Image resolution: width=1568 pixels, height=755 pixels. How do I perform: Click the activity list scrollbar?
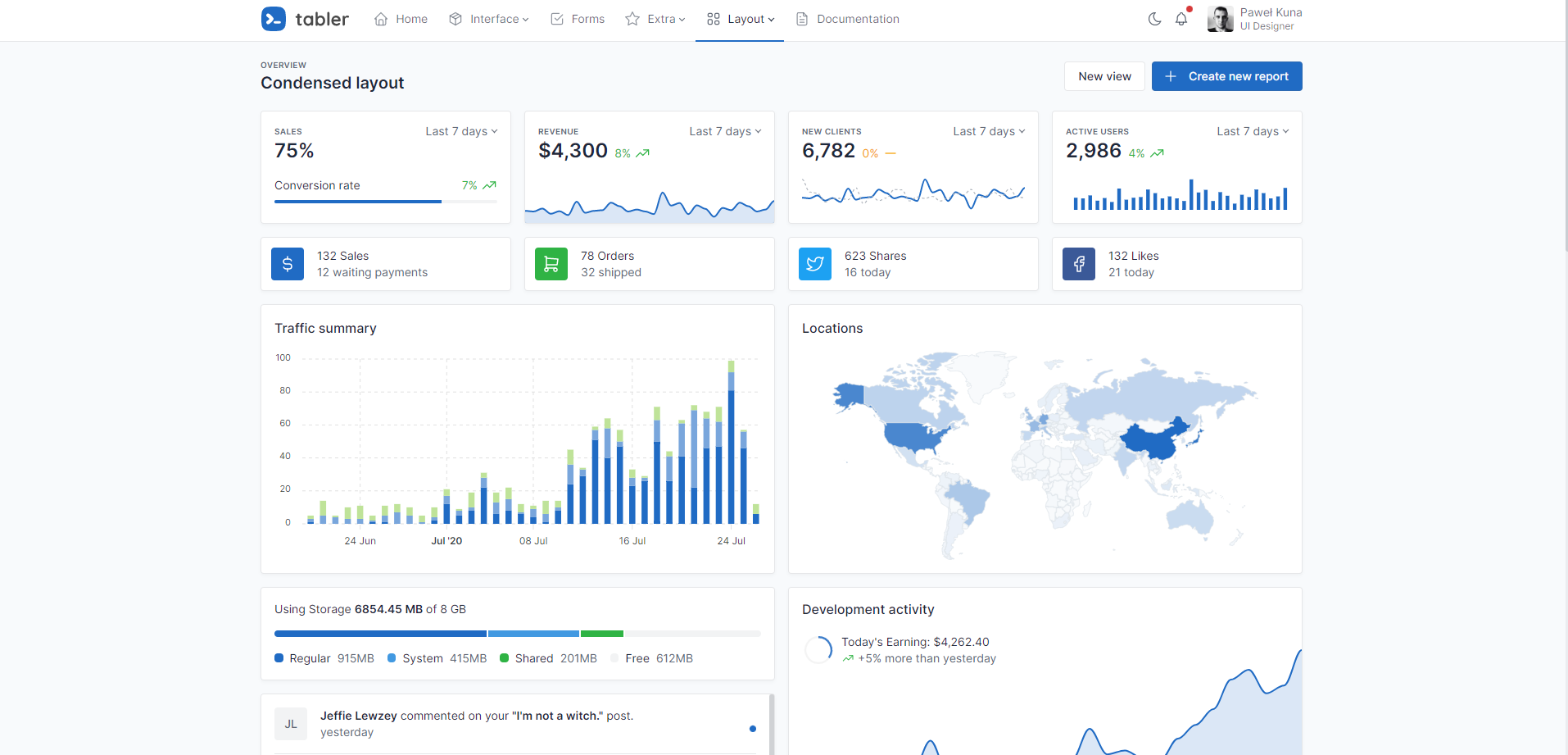[772, 725]
